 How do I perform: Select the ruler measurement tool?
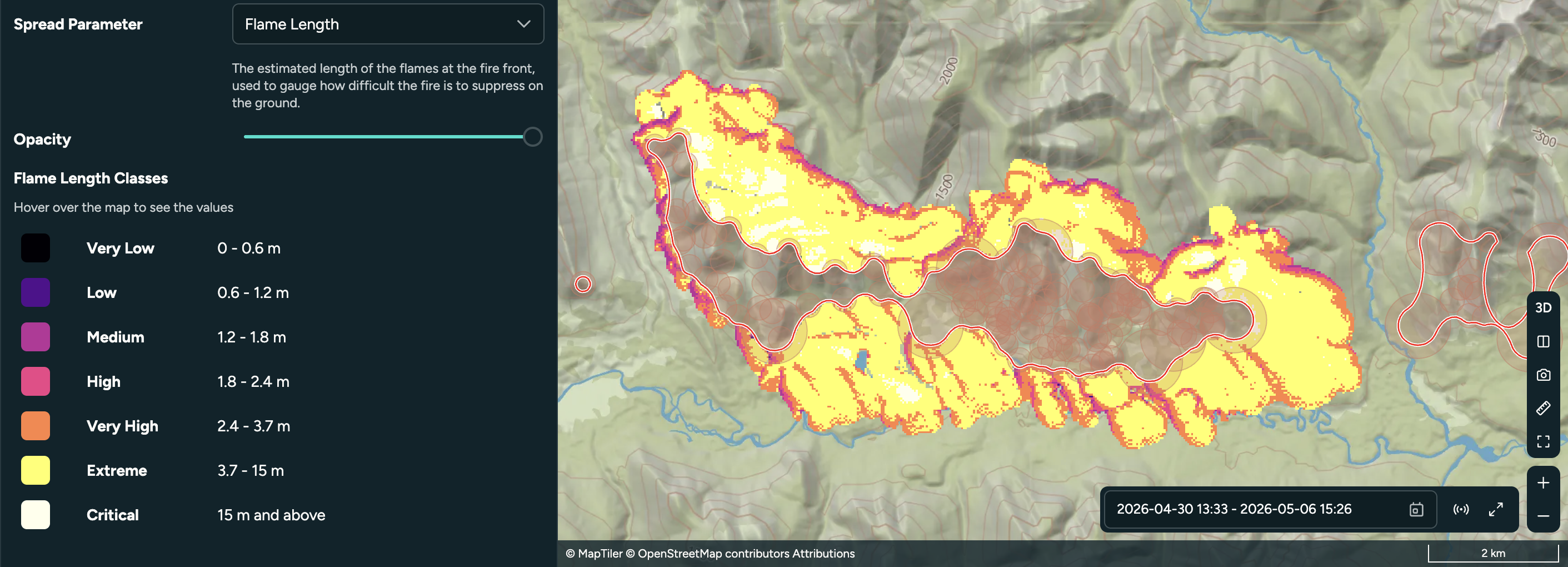1542,408
